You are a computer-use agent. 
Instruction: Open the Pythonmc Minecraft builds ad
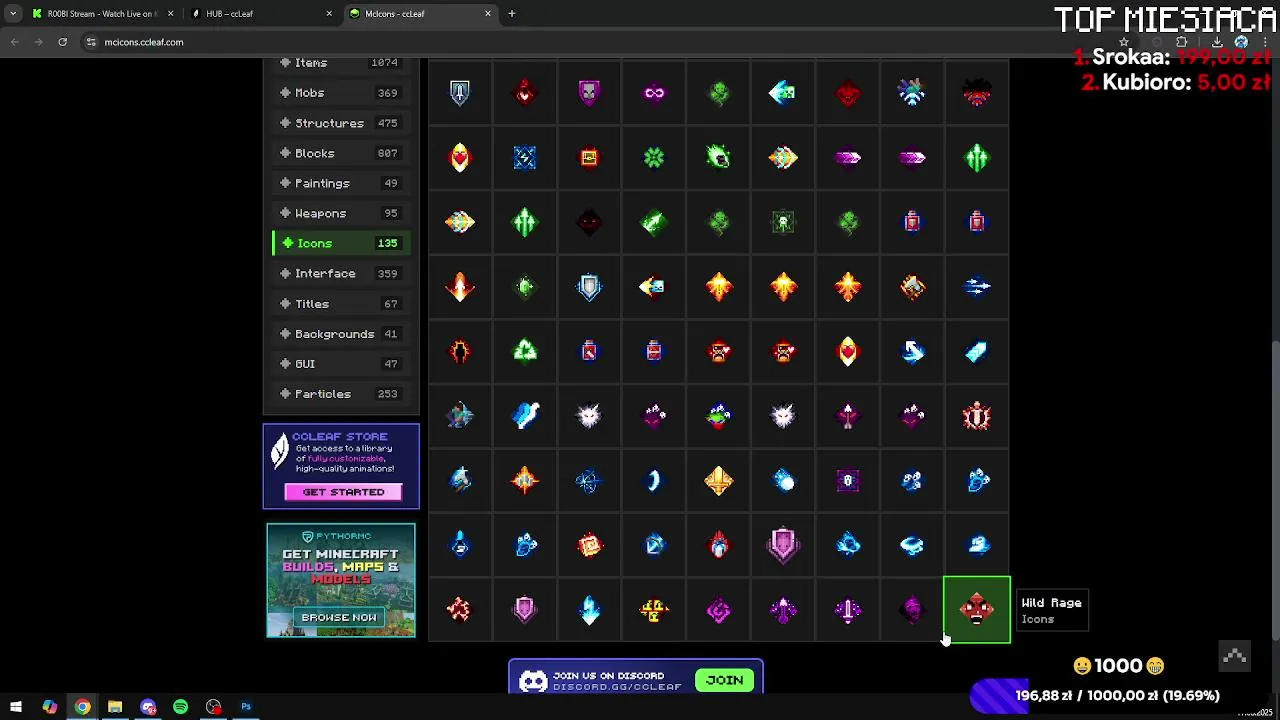click(341, 580)
